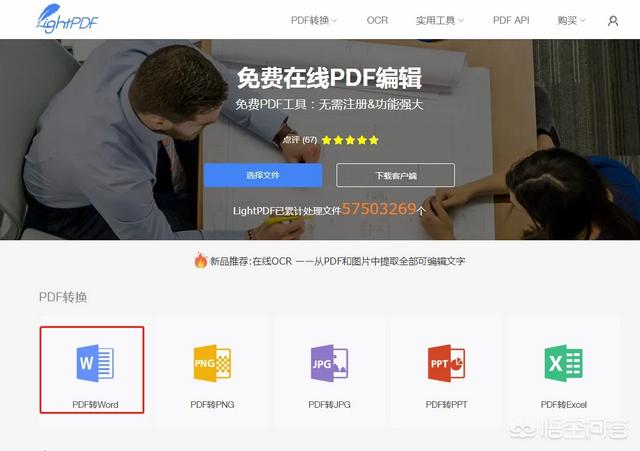Click the 下载客户端 button
This screenshot has width=640, height=451.
(396, 176)
